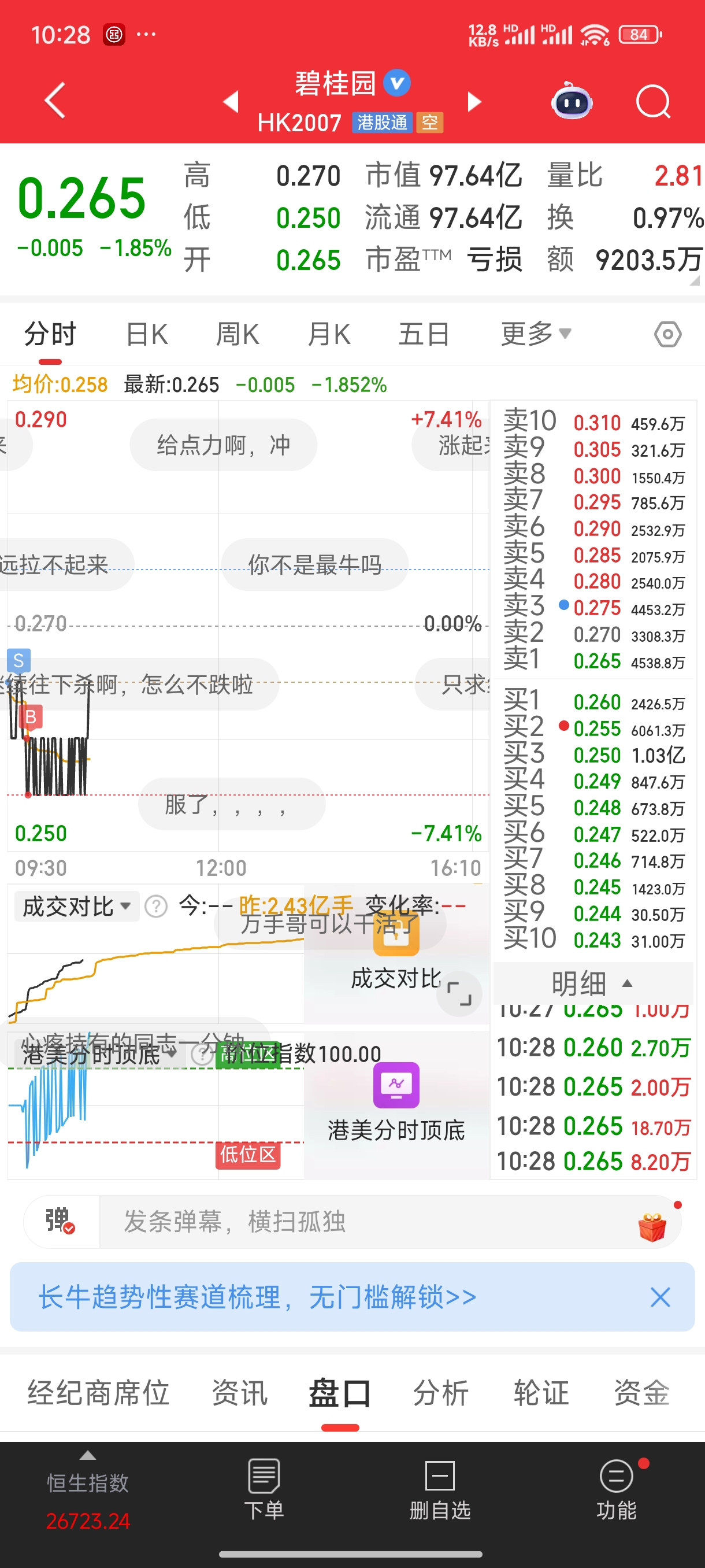Open chart settings hexagon icon
Screen dimensions: 705x1568
click(667, 334)
